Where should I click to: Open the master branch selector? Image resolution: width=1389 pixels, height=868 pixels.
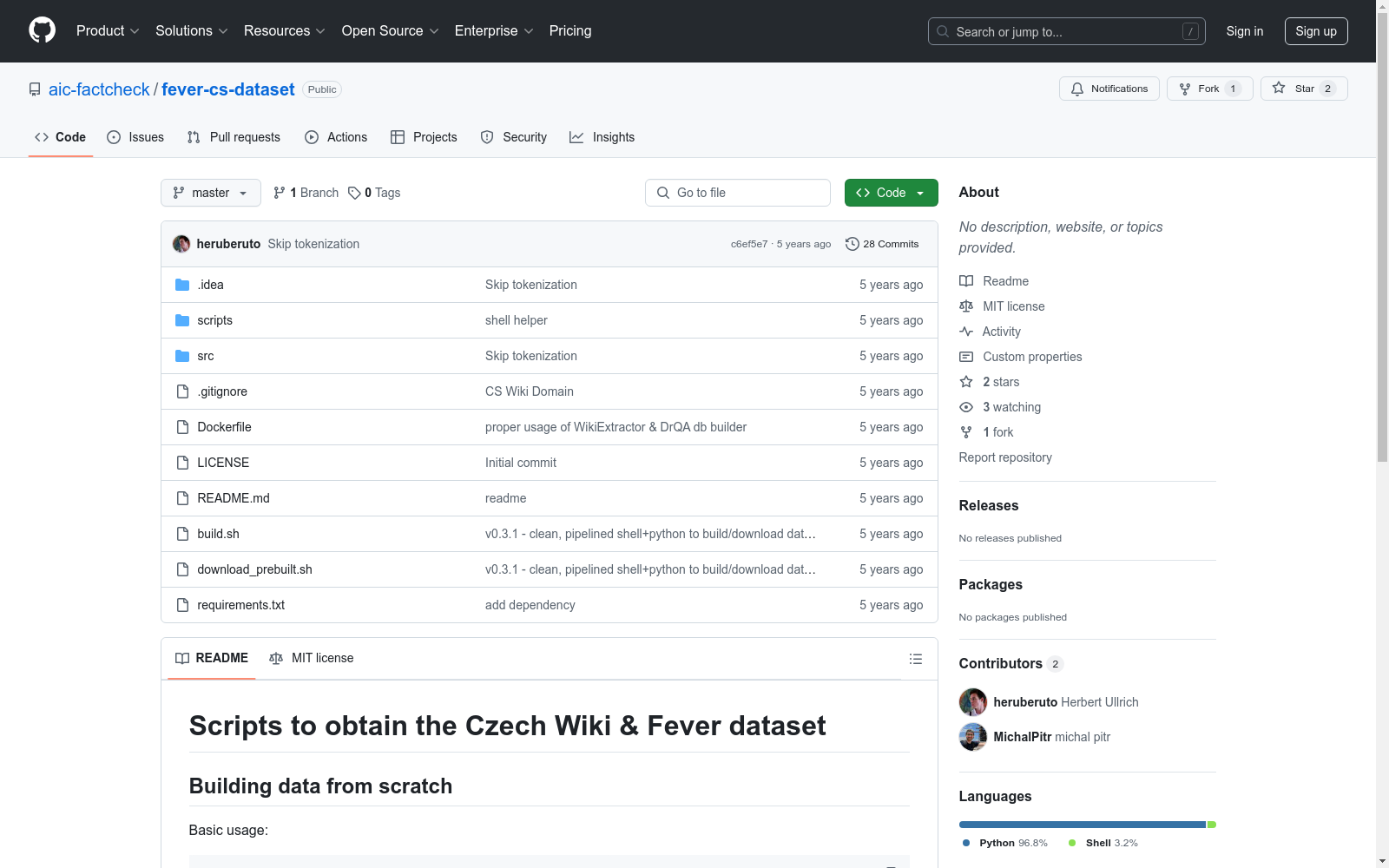211,193
